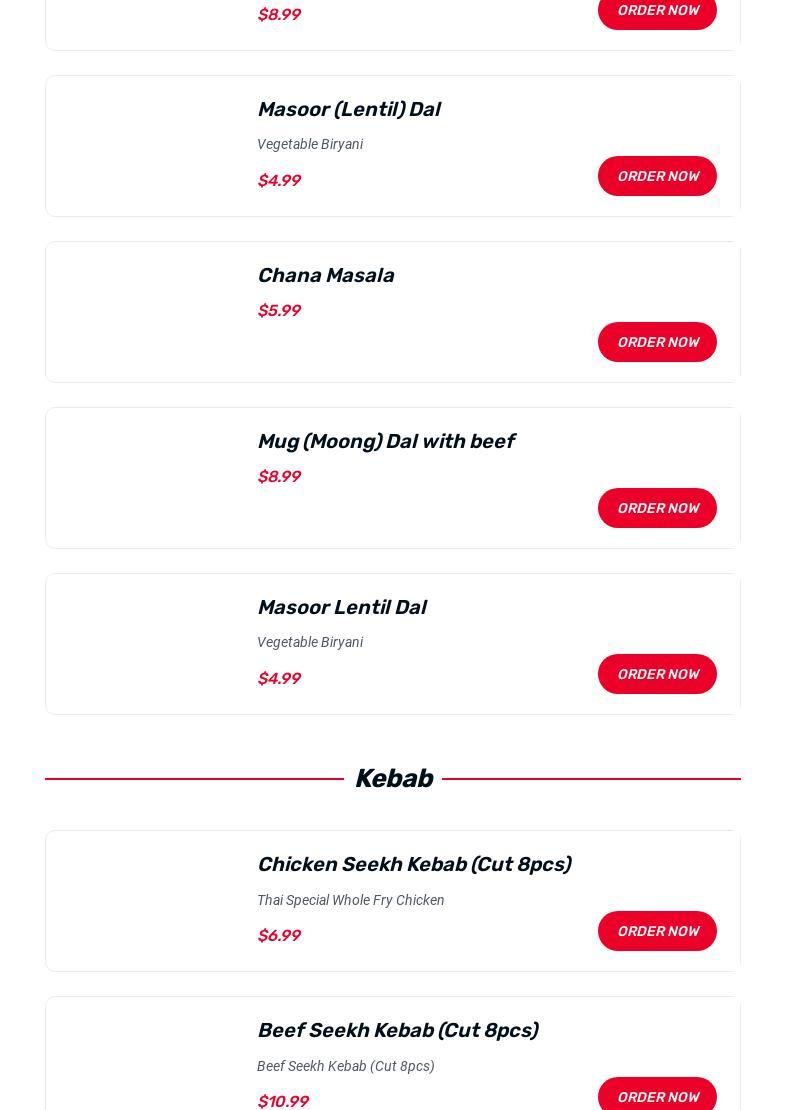
Task: Order the Chicken Seekh Kebab (Cut 8pcs)
Action: 657,931
